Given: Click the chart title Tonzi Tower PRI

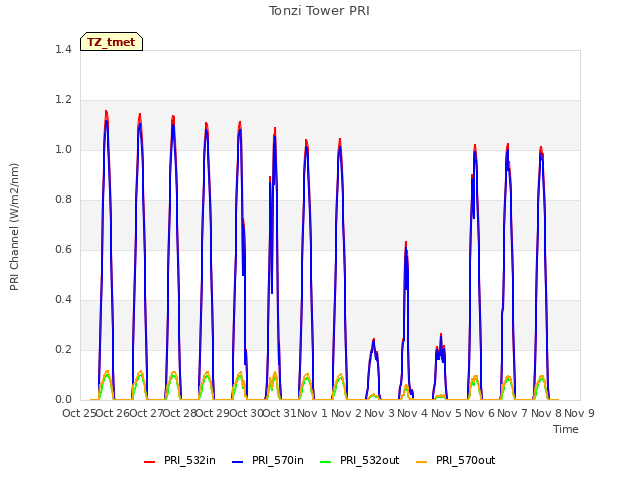Looking at the screenshot, I should click(x=319, y=11).
